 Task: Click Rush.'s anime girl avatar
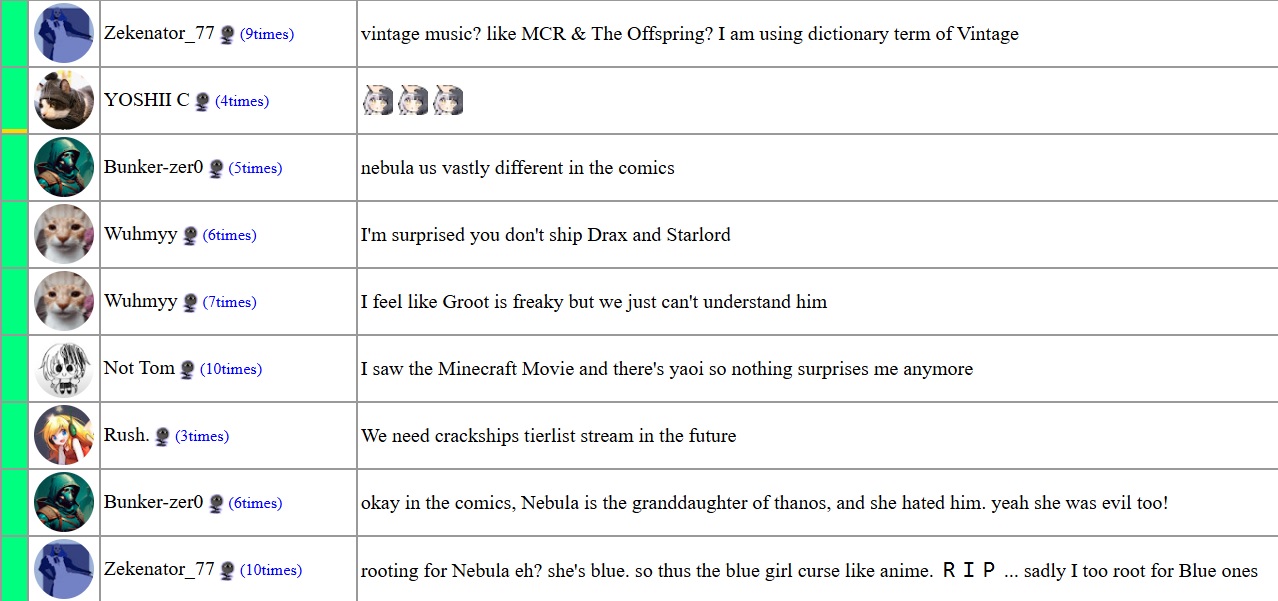64,435
